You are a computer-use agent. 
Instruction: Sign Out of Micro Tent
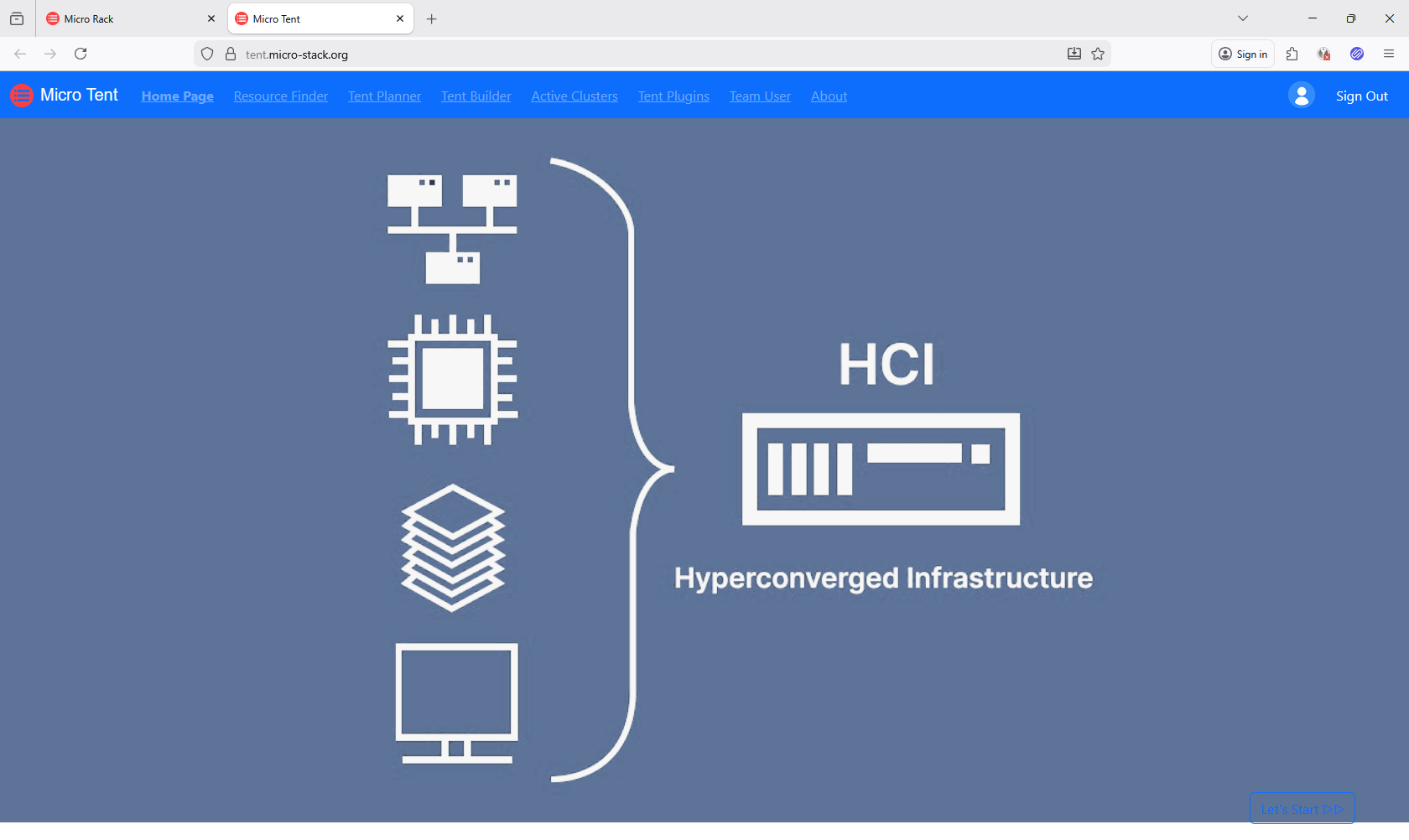pyautogui.click(x=1360, y=96)
